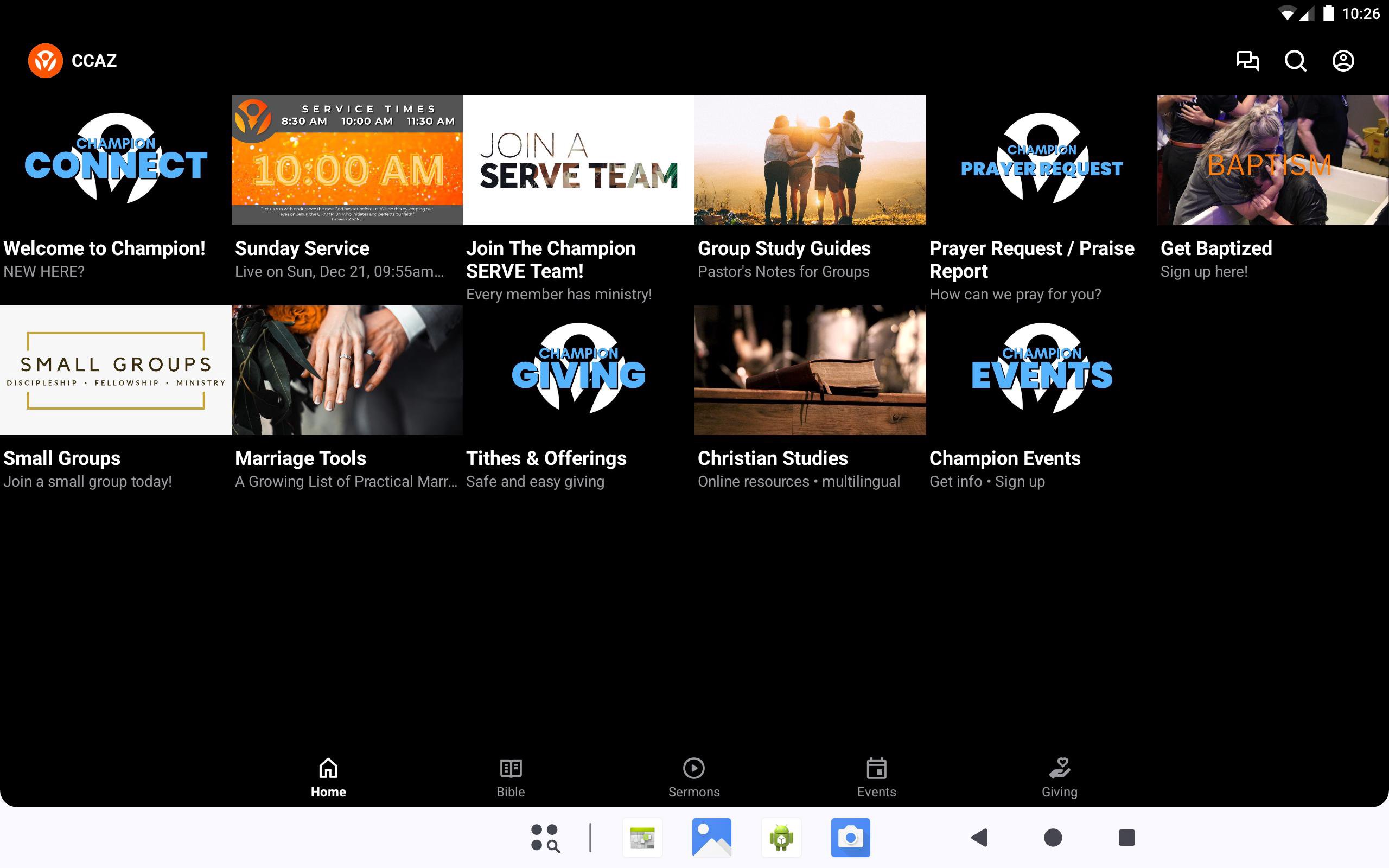The image size is (1389, 868).
Task: Open the Champion Connect thumbnail
Action: coord(116,159)
